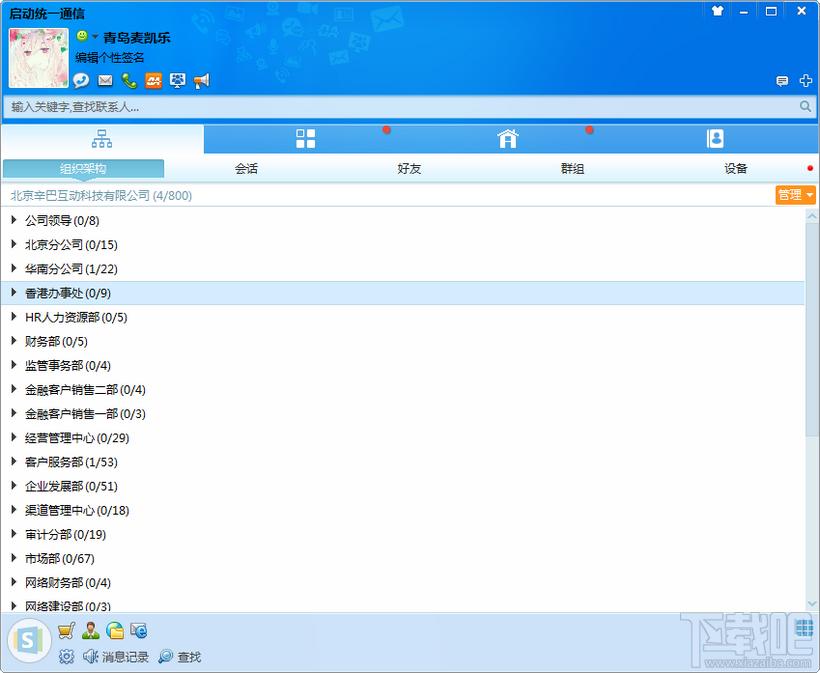Screen dimensions: 820x673
Task: Select the house tab icon
Action: coord(508,139)
